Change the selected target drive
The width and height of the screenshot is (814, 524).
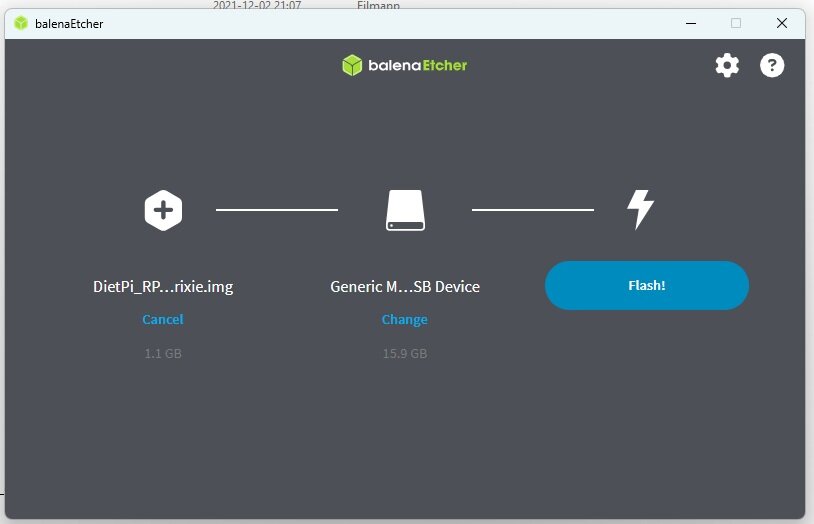[x=405, y=320]
